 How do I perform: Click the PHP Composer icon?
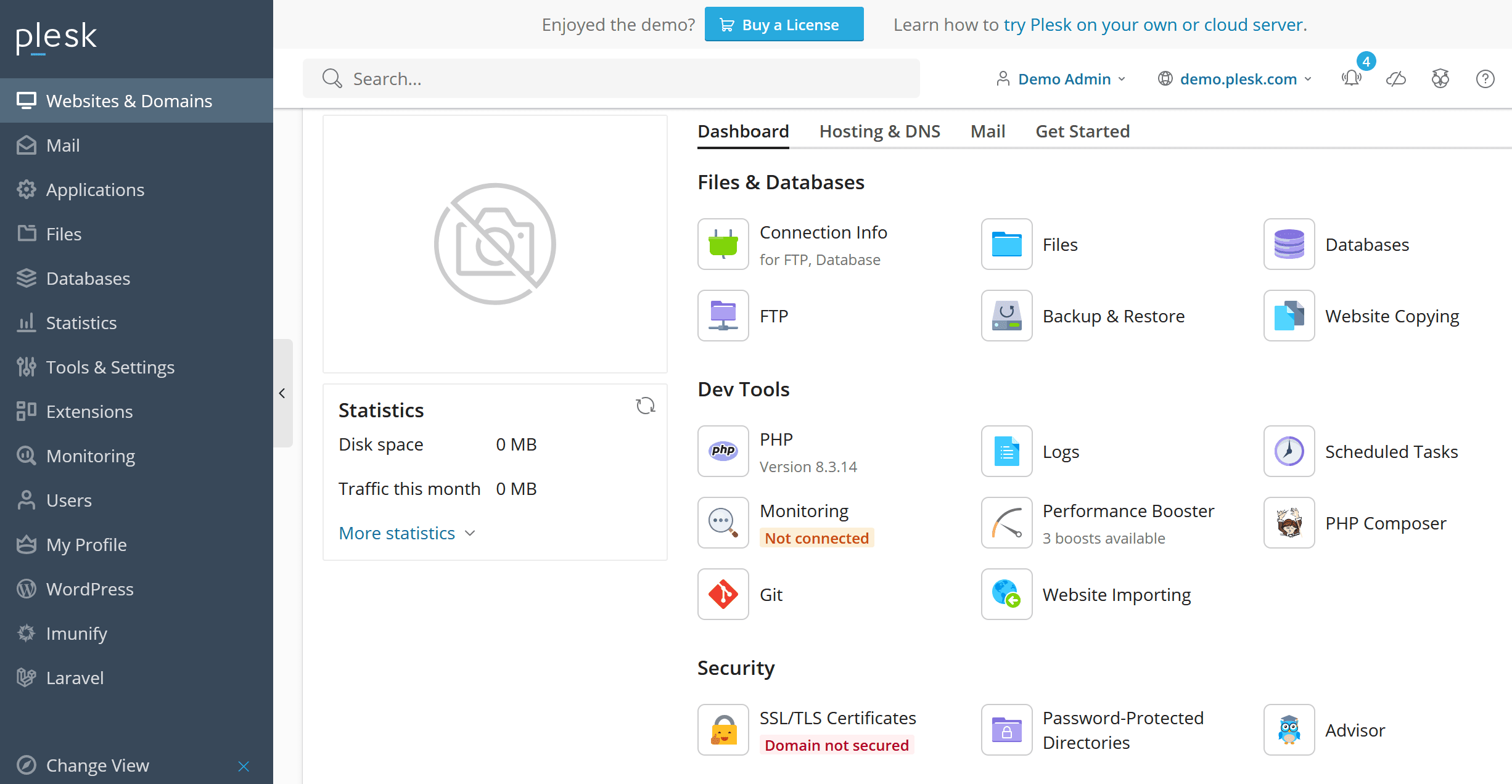point(1289,523)
